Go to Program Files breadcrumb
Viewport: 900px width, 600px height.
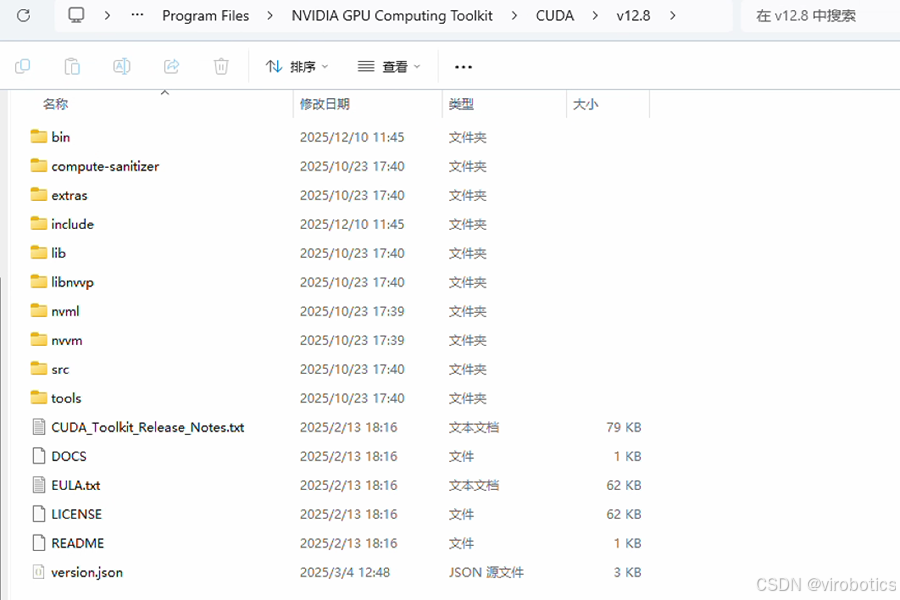(x=205, y=16)
